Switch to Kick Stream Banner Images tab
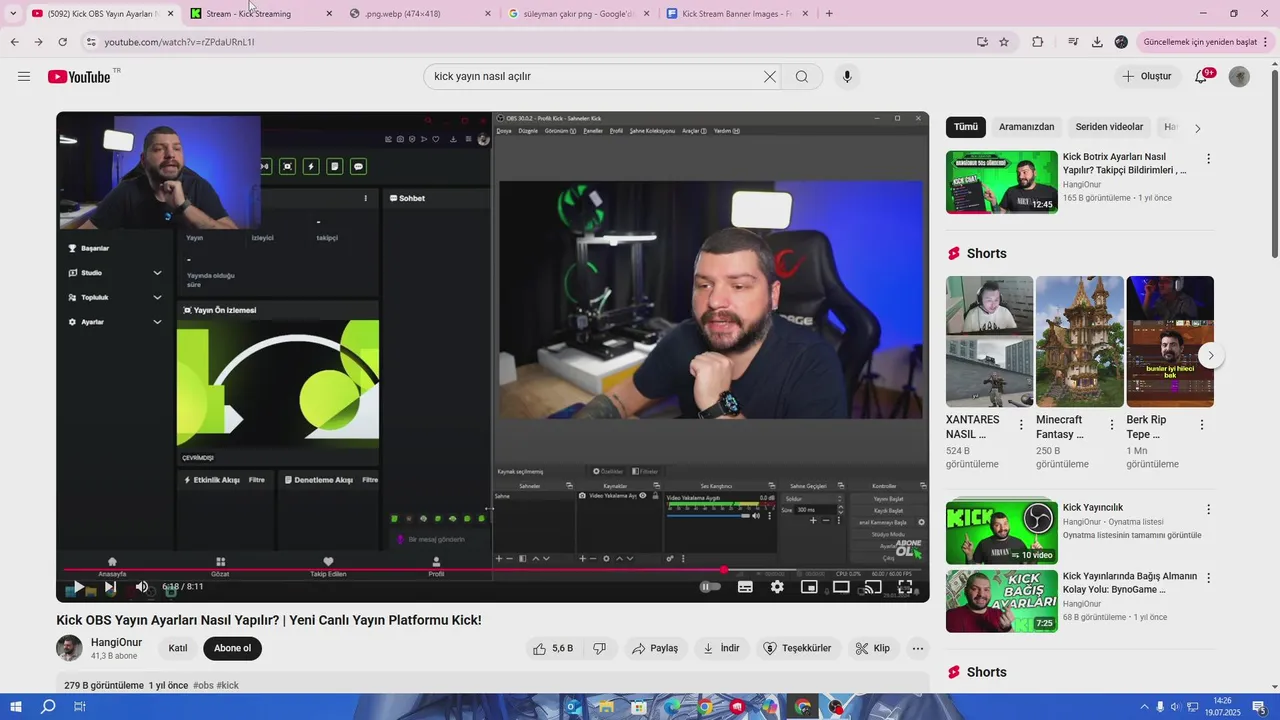 pyautogui.click(x=738, y=14)
